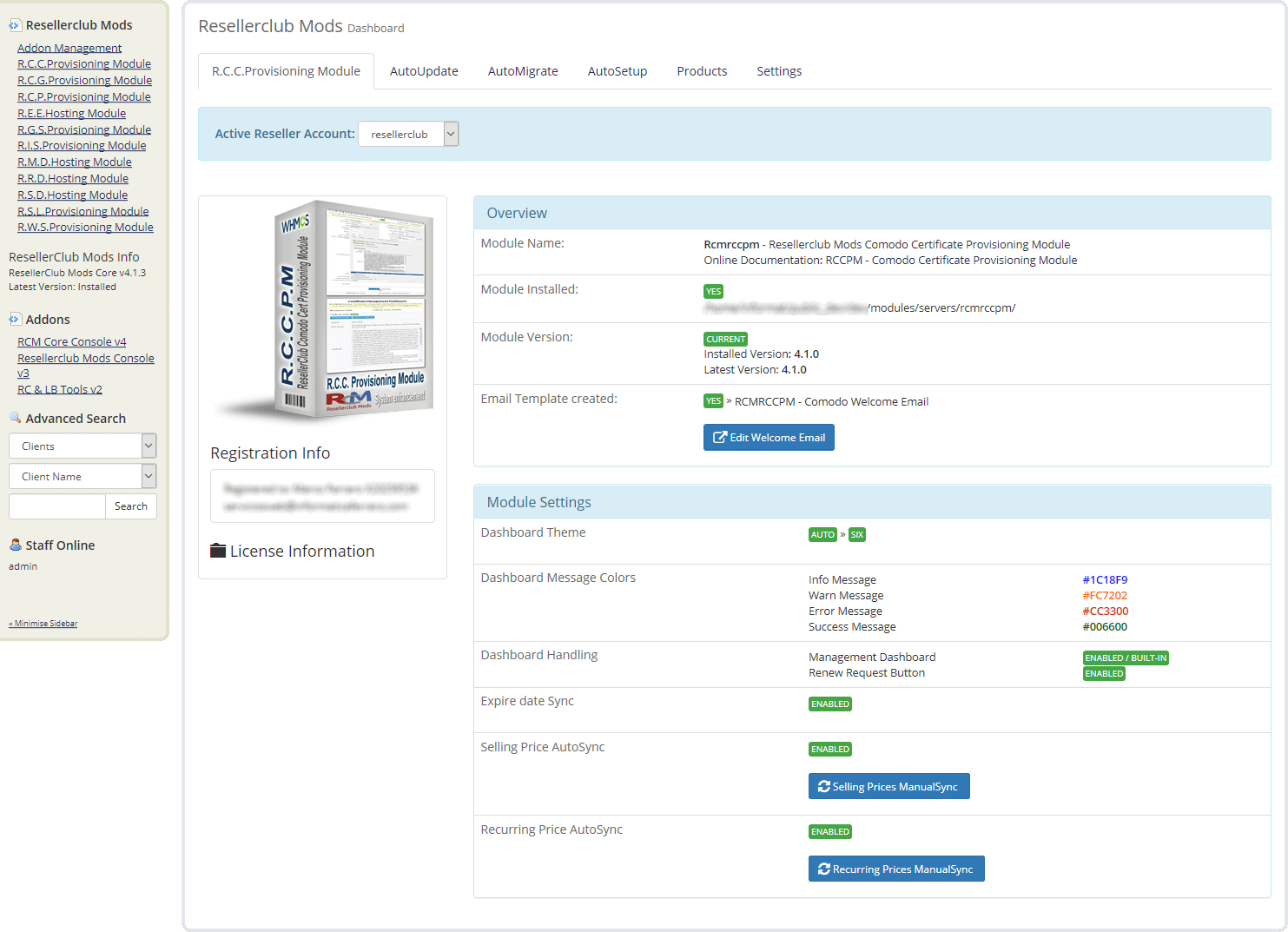Switch to the AutoUpdate tab
1288x932 pixels.
point(424,71)
